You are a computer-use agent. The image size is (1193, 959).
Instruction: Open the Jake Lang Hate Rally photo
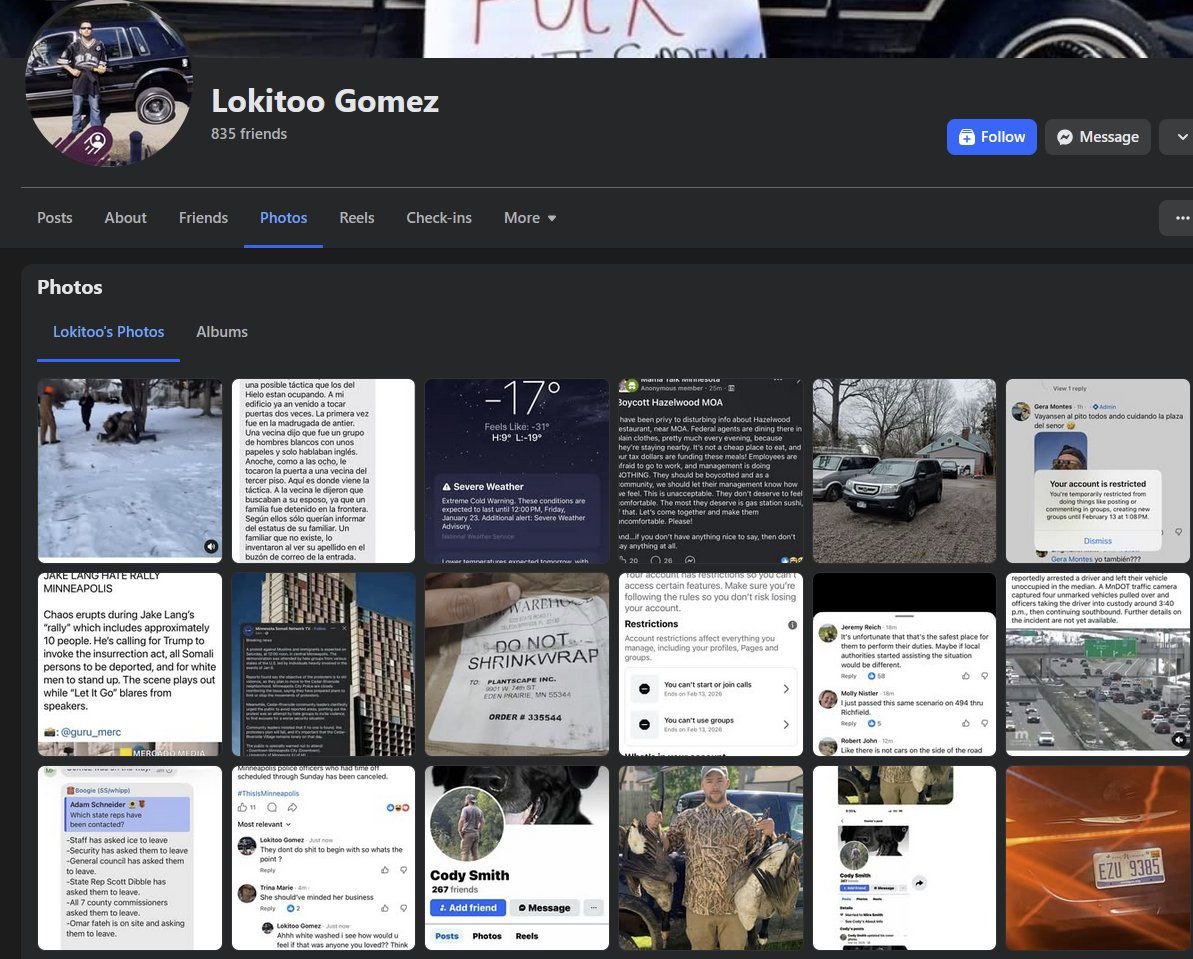[x=130, y=664]
